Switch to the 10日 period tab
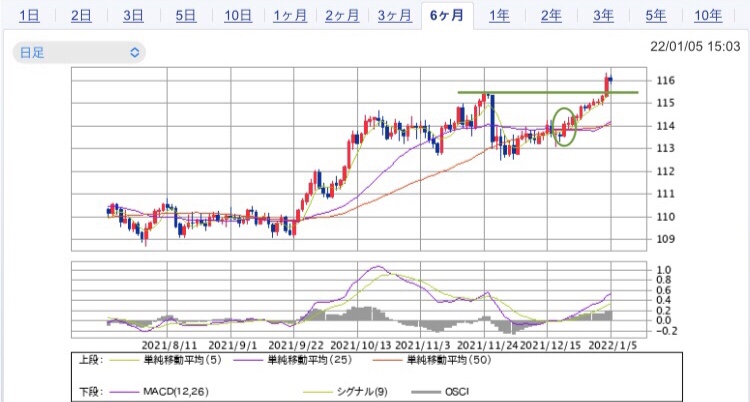 tap(238, 16)
